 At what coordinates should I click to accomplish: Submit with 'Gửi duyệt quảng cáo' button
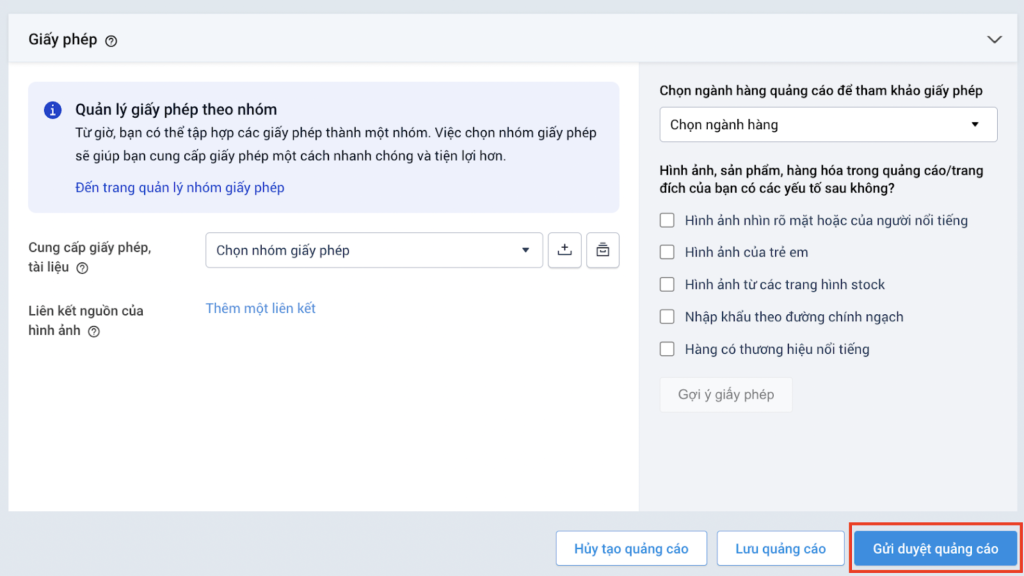(x=935, y=549)
